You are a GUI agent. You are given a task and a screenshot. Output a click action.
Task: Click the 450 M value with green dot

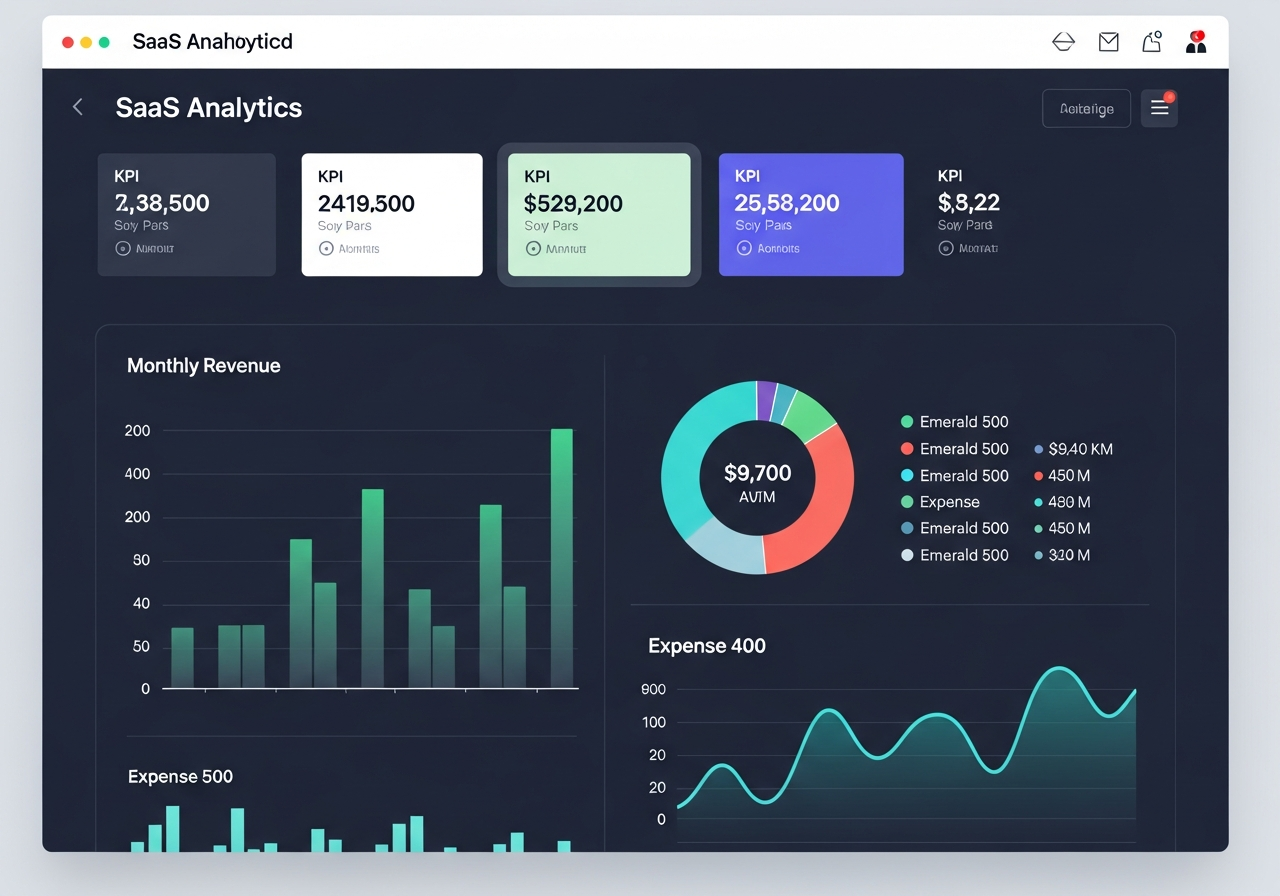coord(1069,528)
